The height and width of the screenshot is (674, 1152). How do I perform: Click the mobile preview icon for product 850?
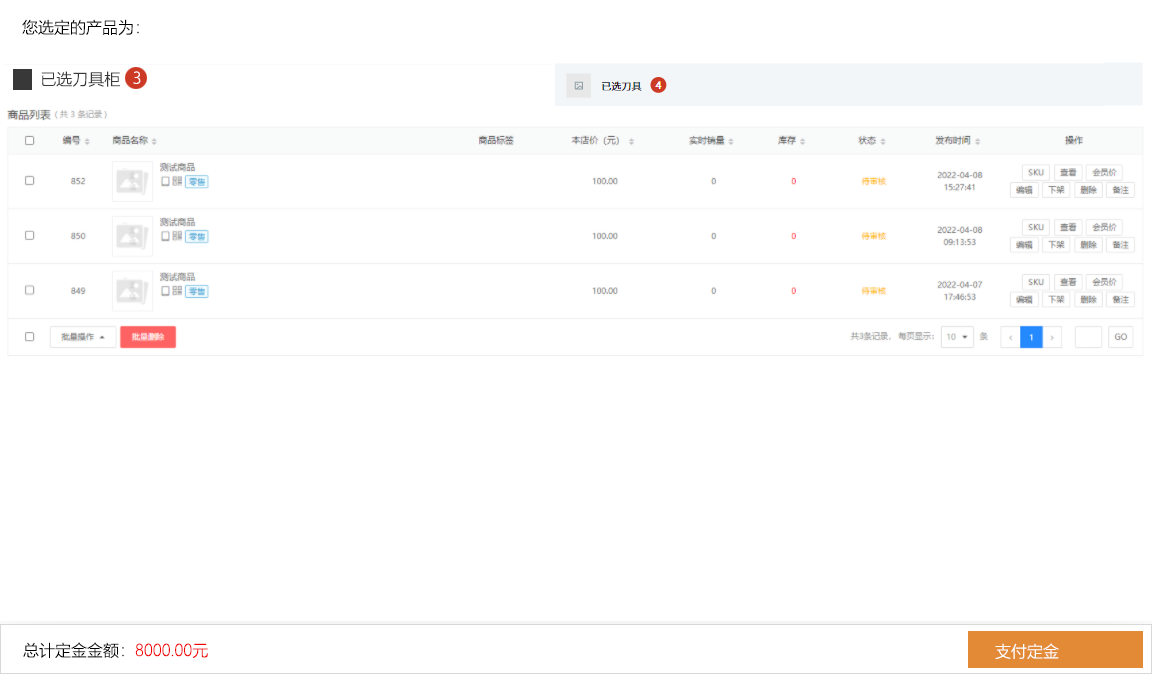[165, 236]
